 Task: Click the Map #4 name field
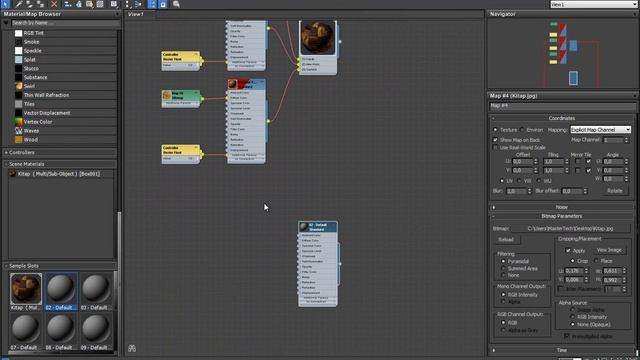coord(562,106)
